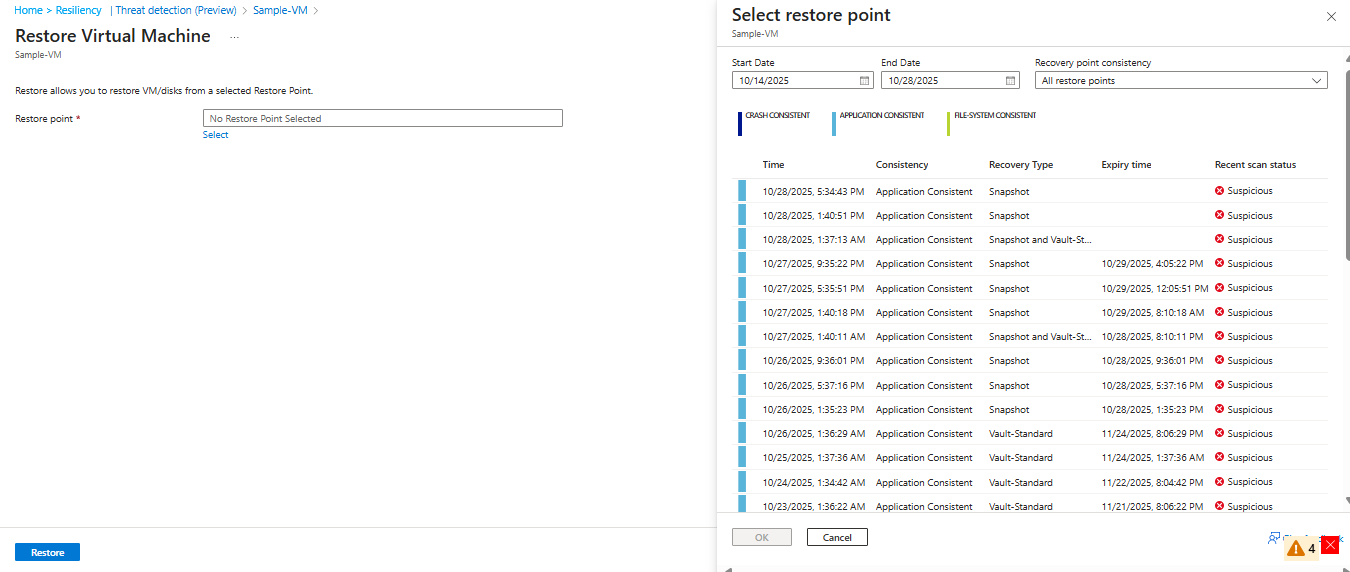Sort by the Consistency column header
This screenshot has width=1350, height=572.
point(902,165)
